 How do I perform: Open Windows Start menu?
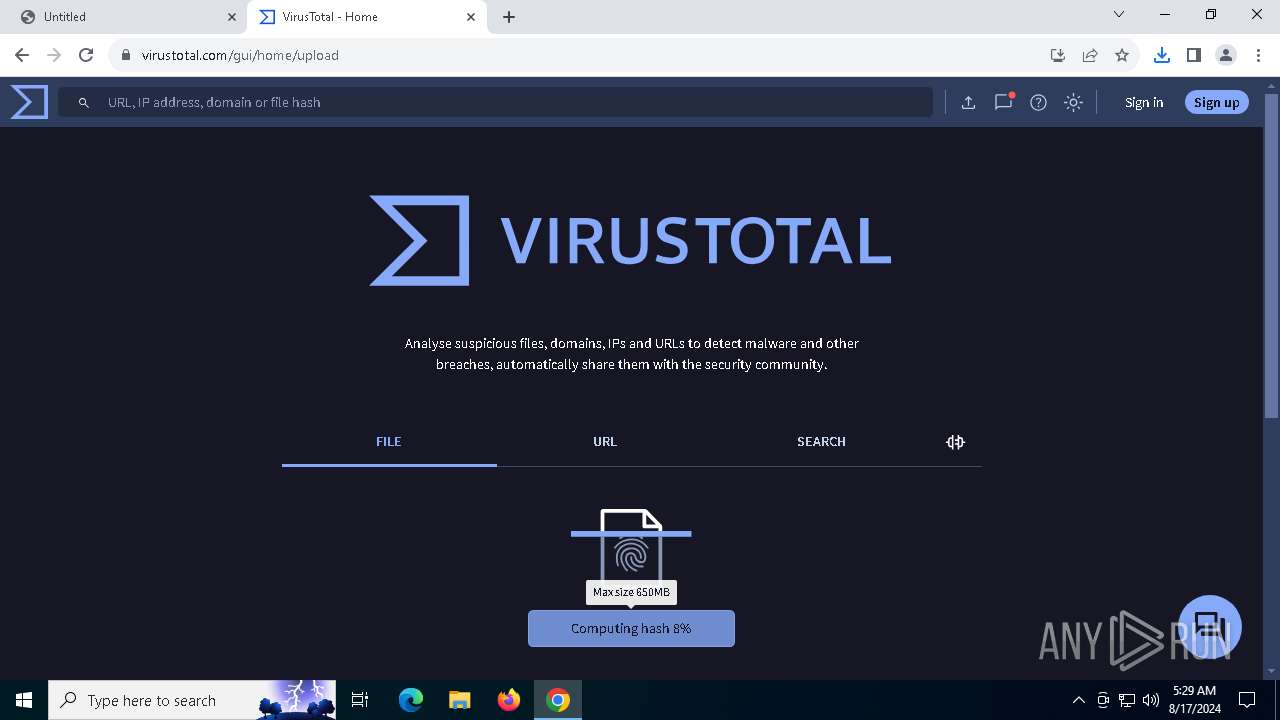tap(24, 700)
